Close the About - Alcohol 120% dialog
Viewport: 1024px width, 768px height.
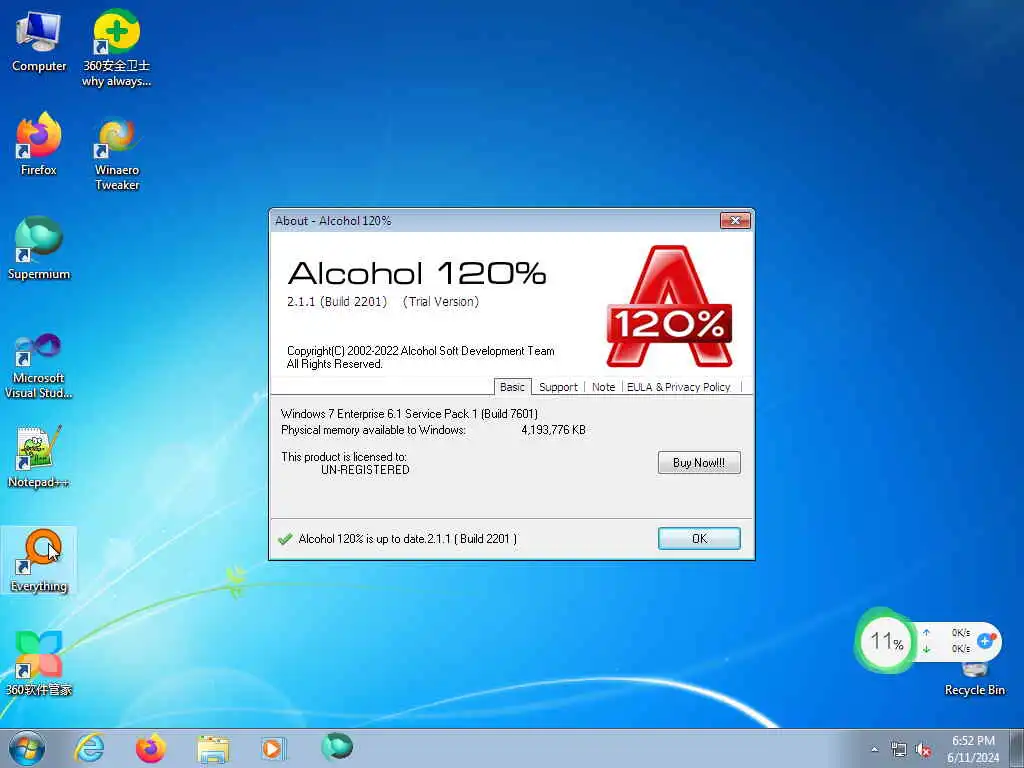click(x=735, y=221)
